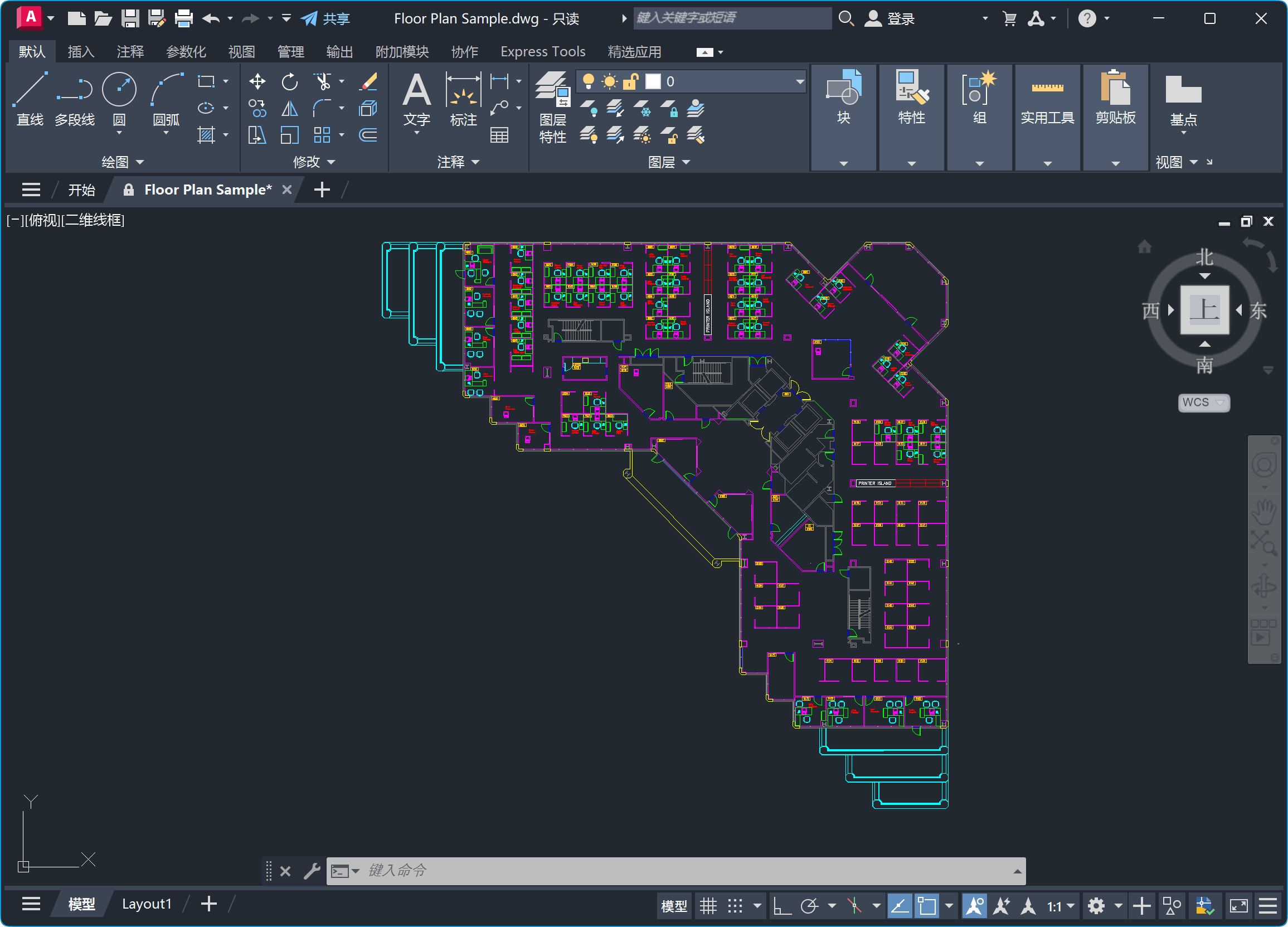Open the annotation scale 1:1 dropdown
The width and height of the screenshot is (1288, 927).
click(x=1060, y=905)
